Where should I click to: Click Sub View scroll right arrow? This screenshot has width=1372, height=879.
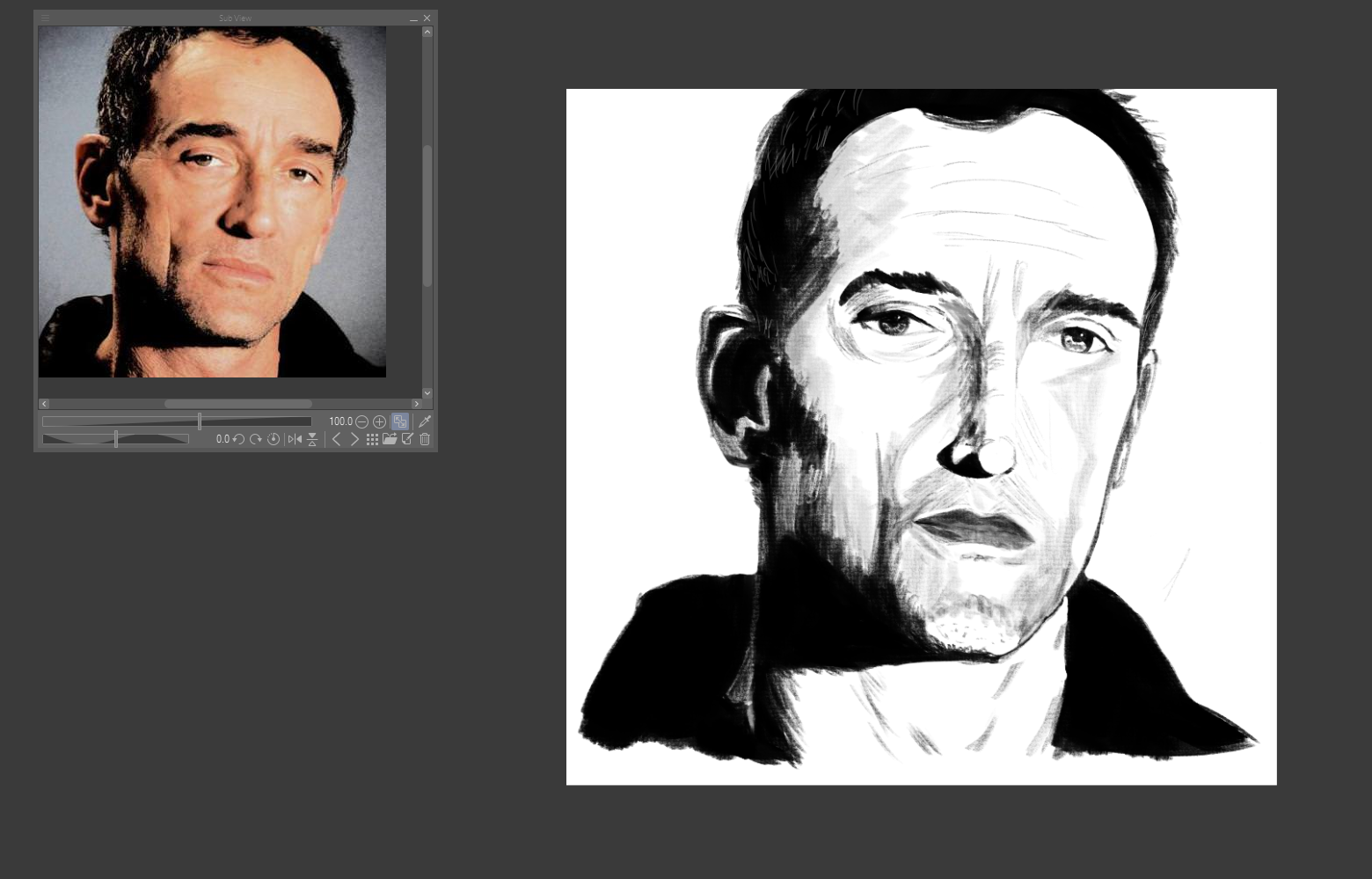[x=417, y=404]
